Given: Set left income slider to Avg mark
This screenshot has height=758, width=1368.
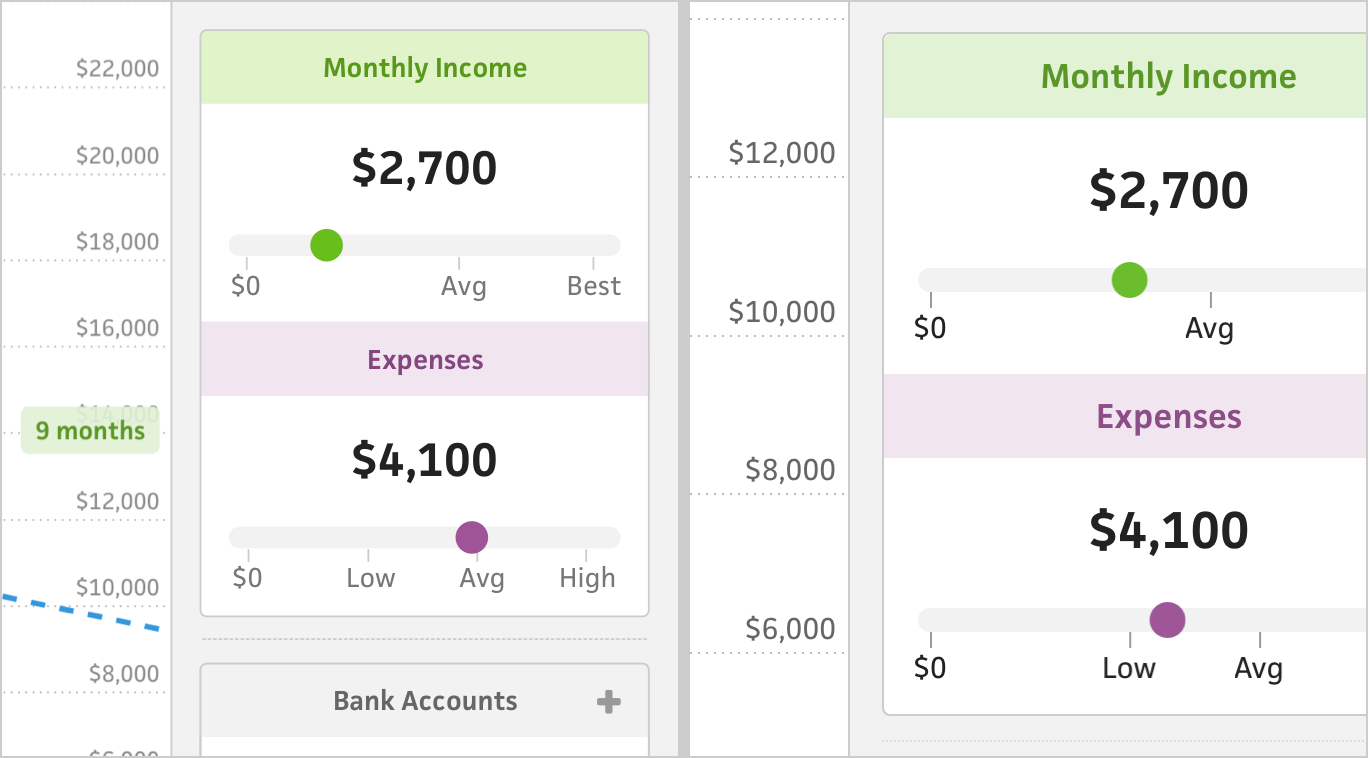Looking at the screenshot, I should click(x=459, y=246).
